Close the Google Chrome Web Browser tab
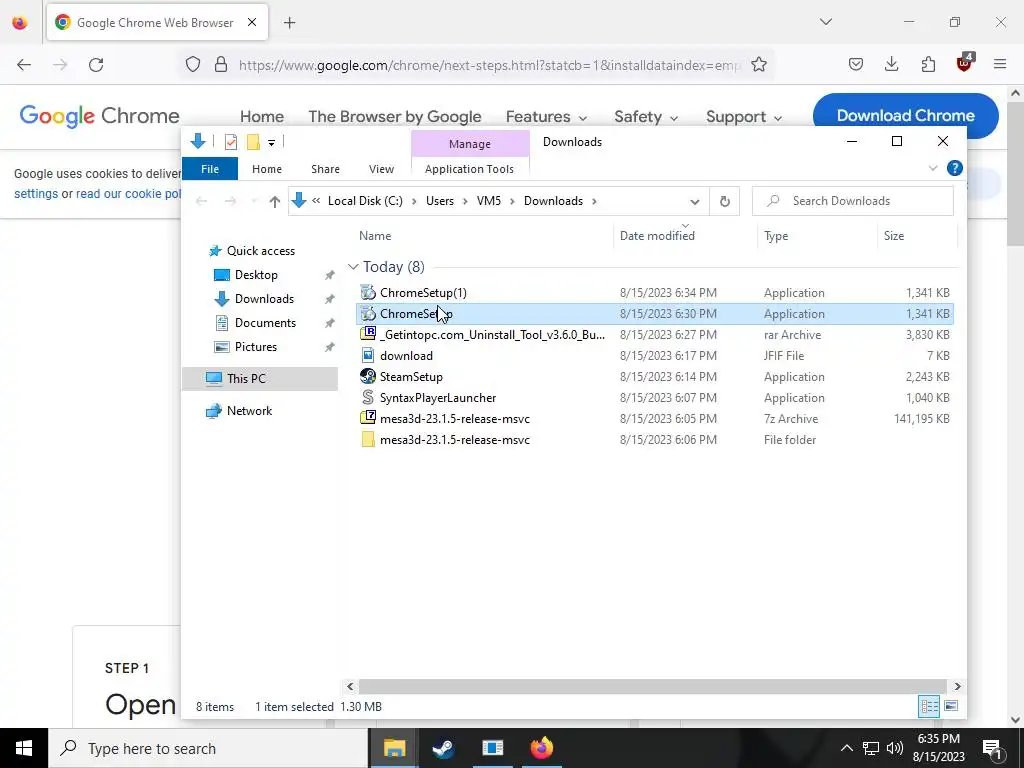The width and height of the screenshot is (1024, 768). point(252,22)
